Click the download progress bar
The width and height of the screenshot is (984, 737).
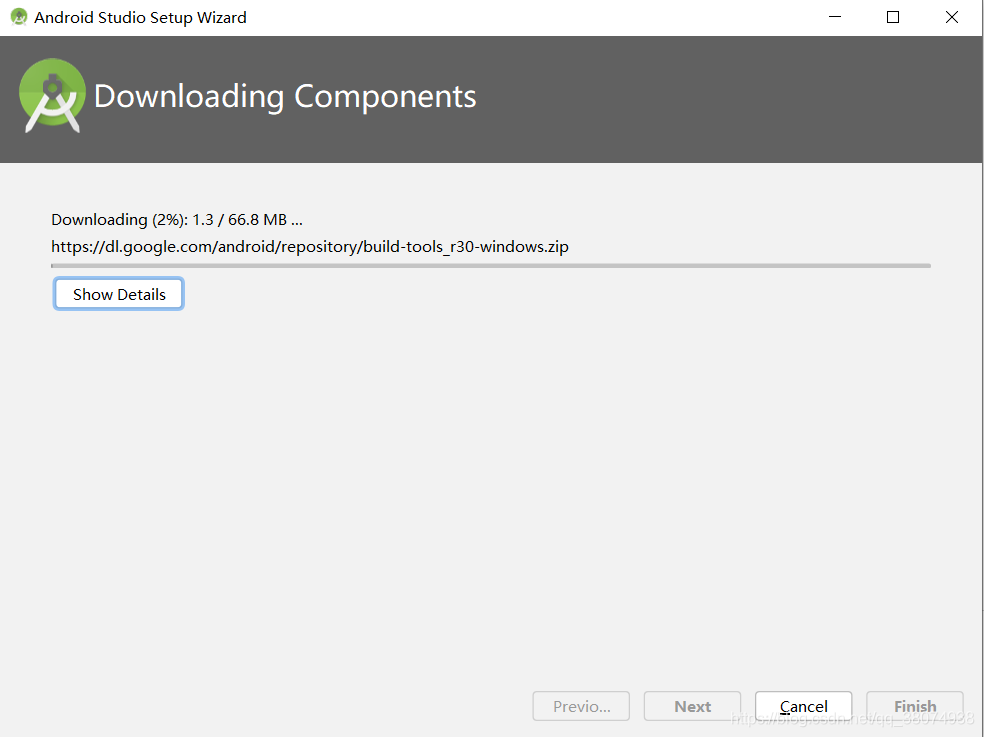click(491, 266)
